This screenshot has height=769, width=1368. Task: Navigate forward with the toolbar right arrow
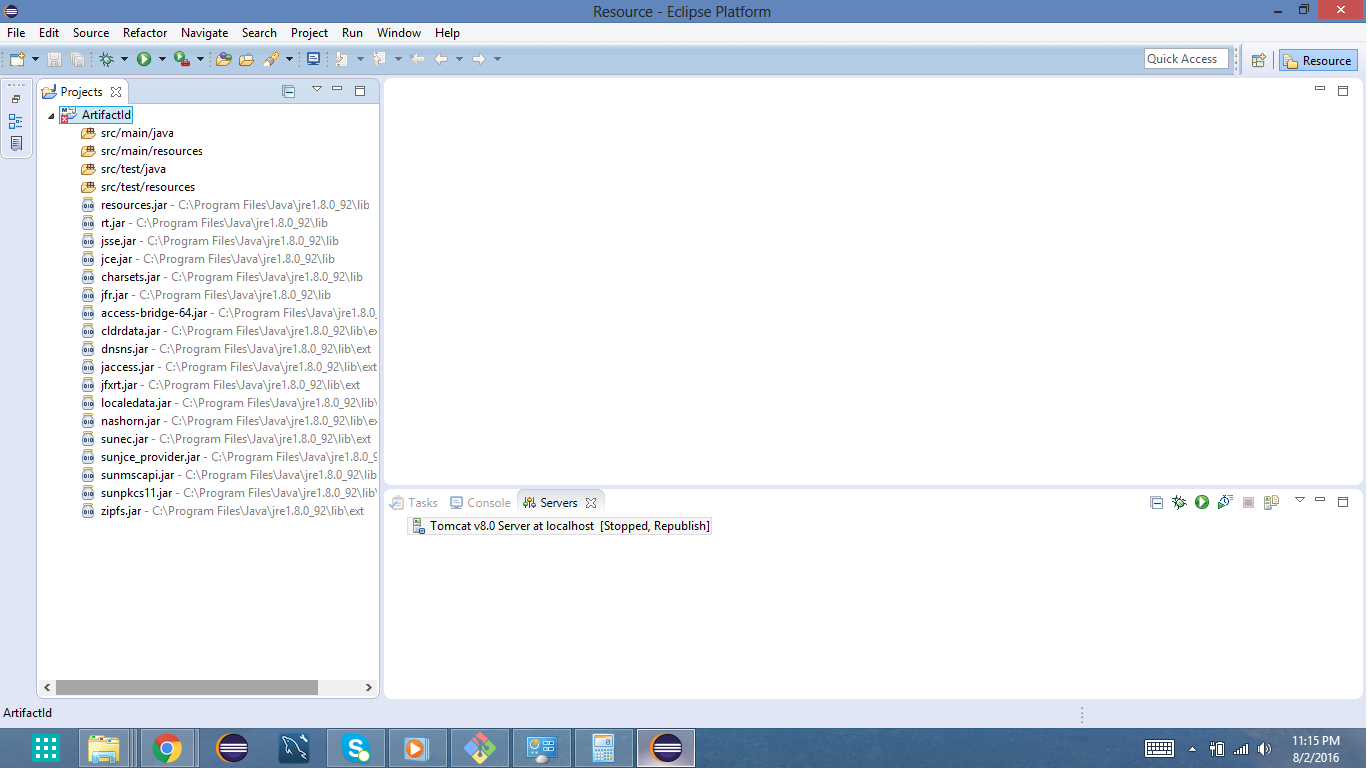(478, 59)
